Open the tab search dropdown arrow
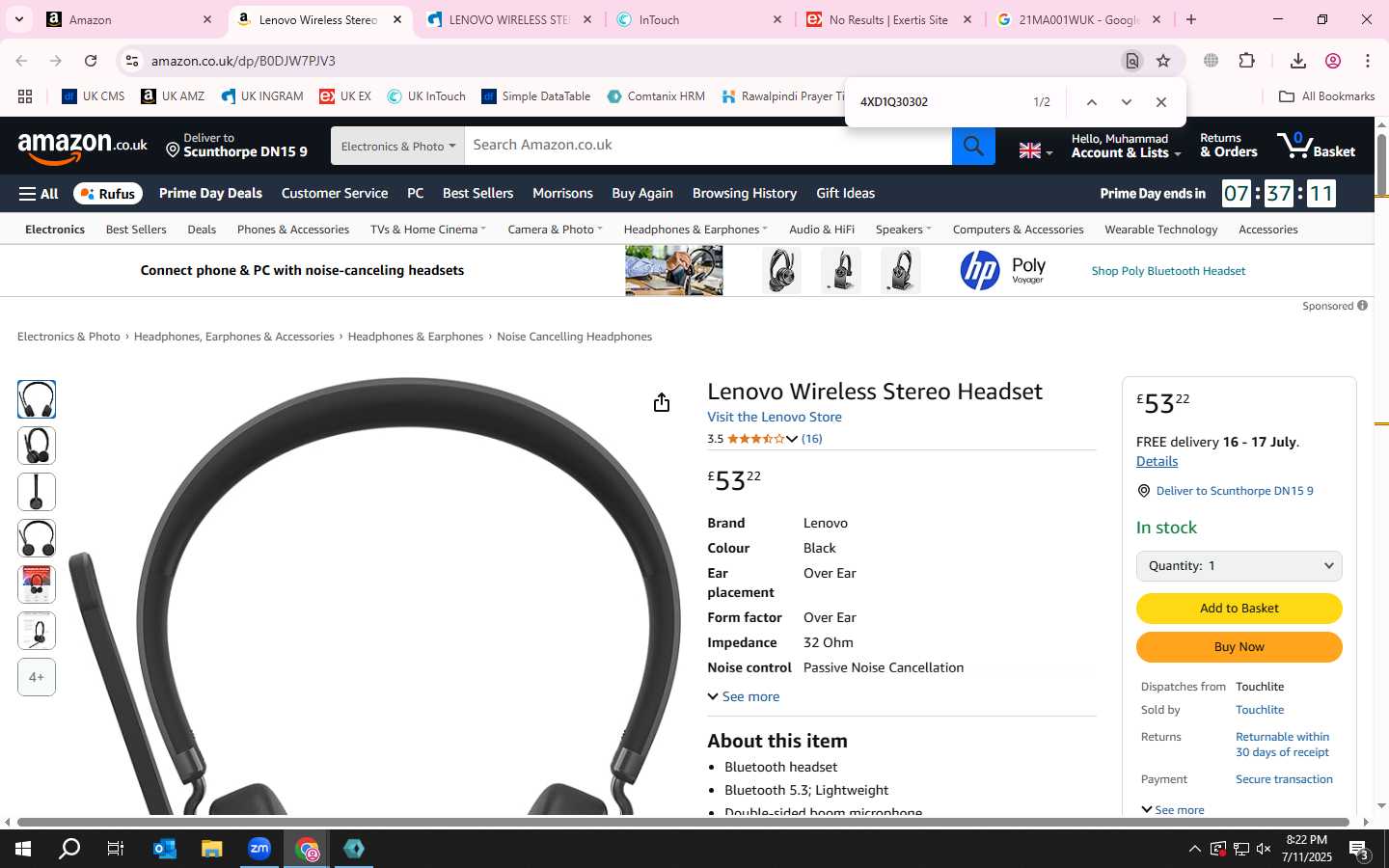Screen dimensions: 1389x868 [x=18, y=19]
